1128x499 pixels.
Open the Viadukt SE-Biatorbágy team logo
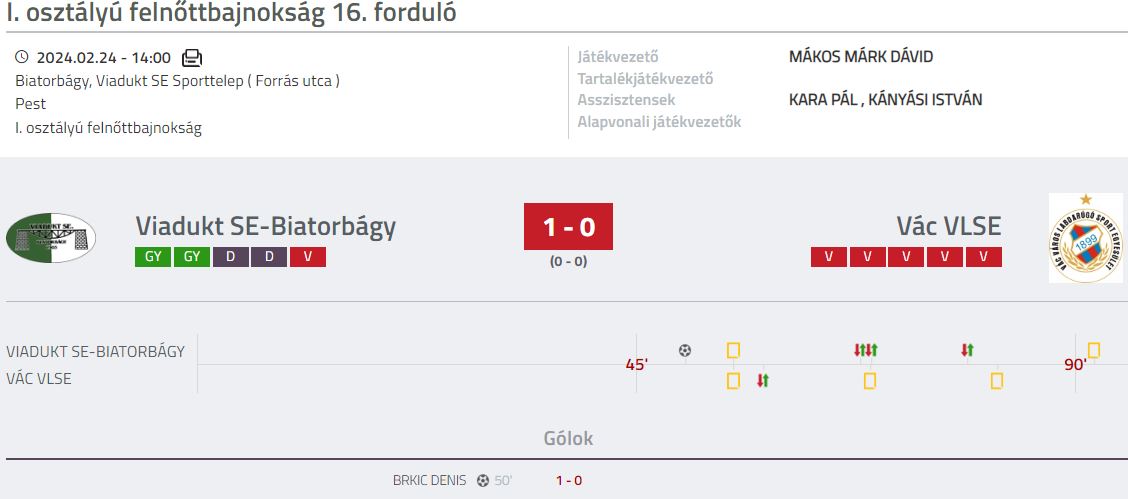point(50,237)
